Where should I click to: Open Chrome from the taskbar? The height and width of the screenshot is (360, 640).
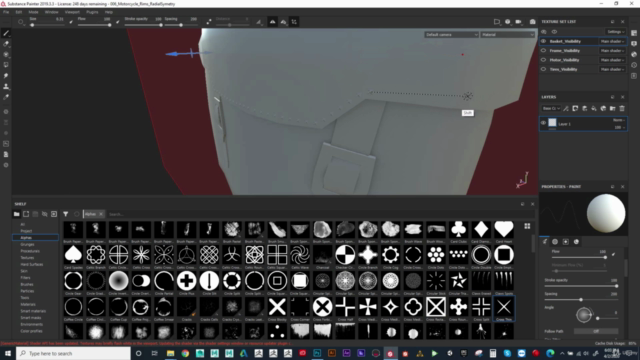click(x=185, y=353)
